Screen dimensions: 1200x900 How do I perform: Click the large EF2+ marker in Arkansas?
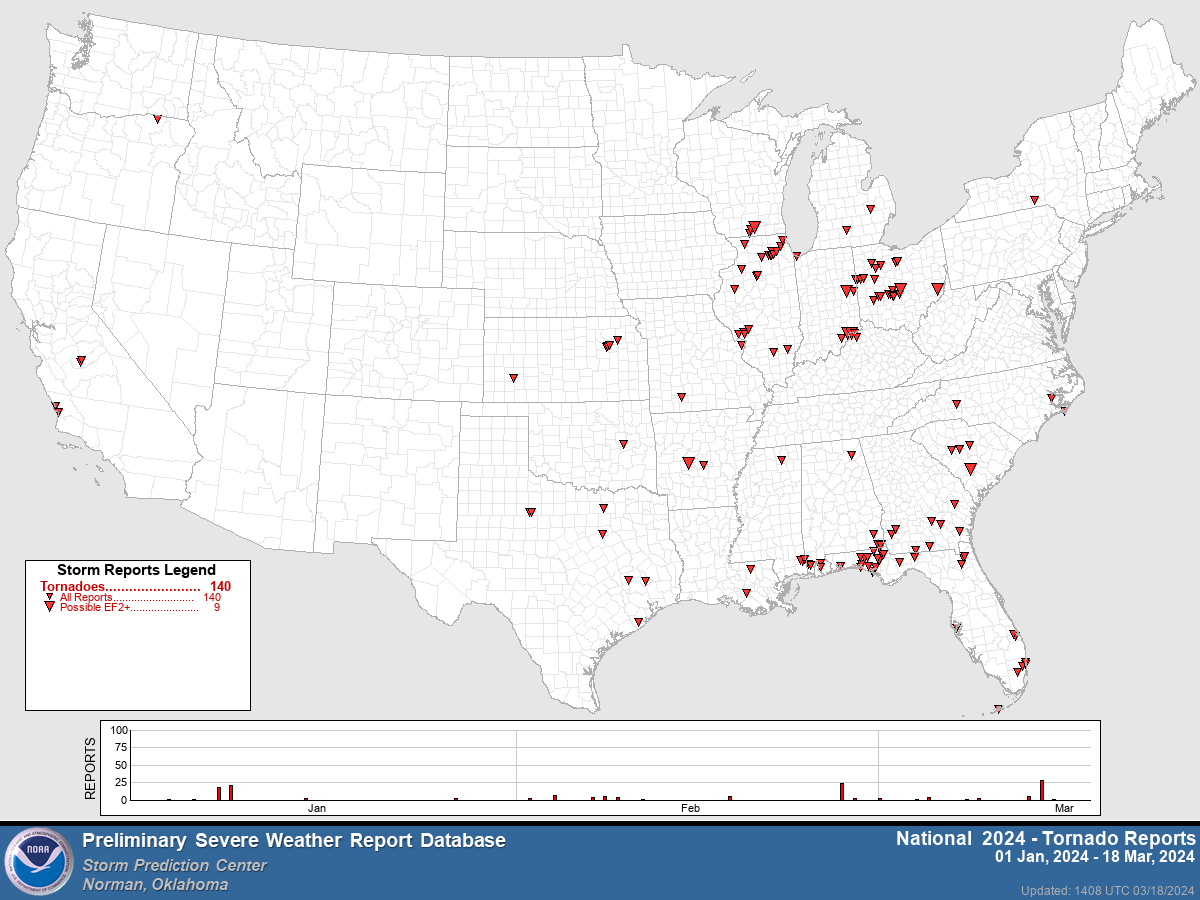tap(688, 462)
